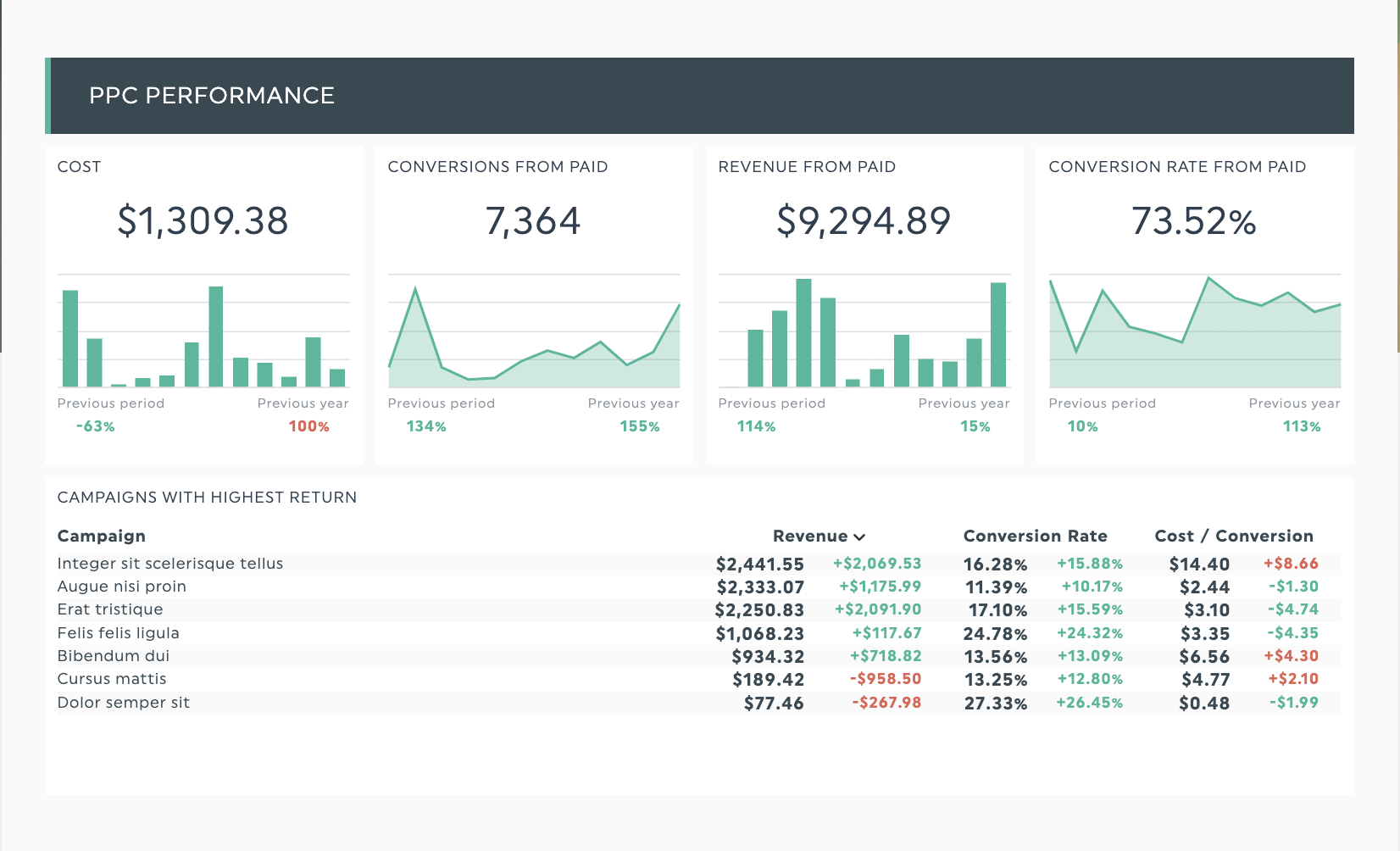1400x851 pixels.
Task: Click the $9,294.89 revenue value
Action: pos(864,221)
